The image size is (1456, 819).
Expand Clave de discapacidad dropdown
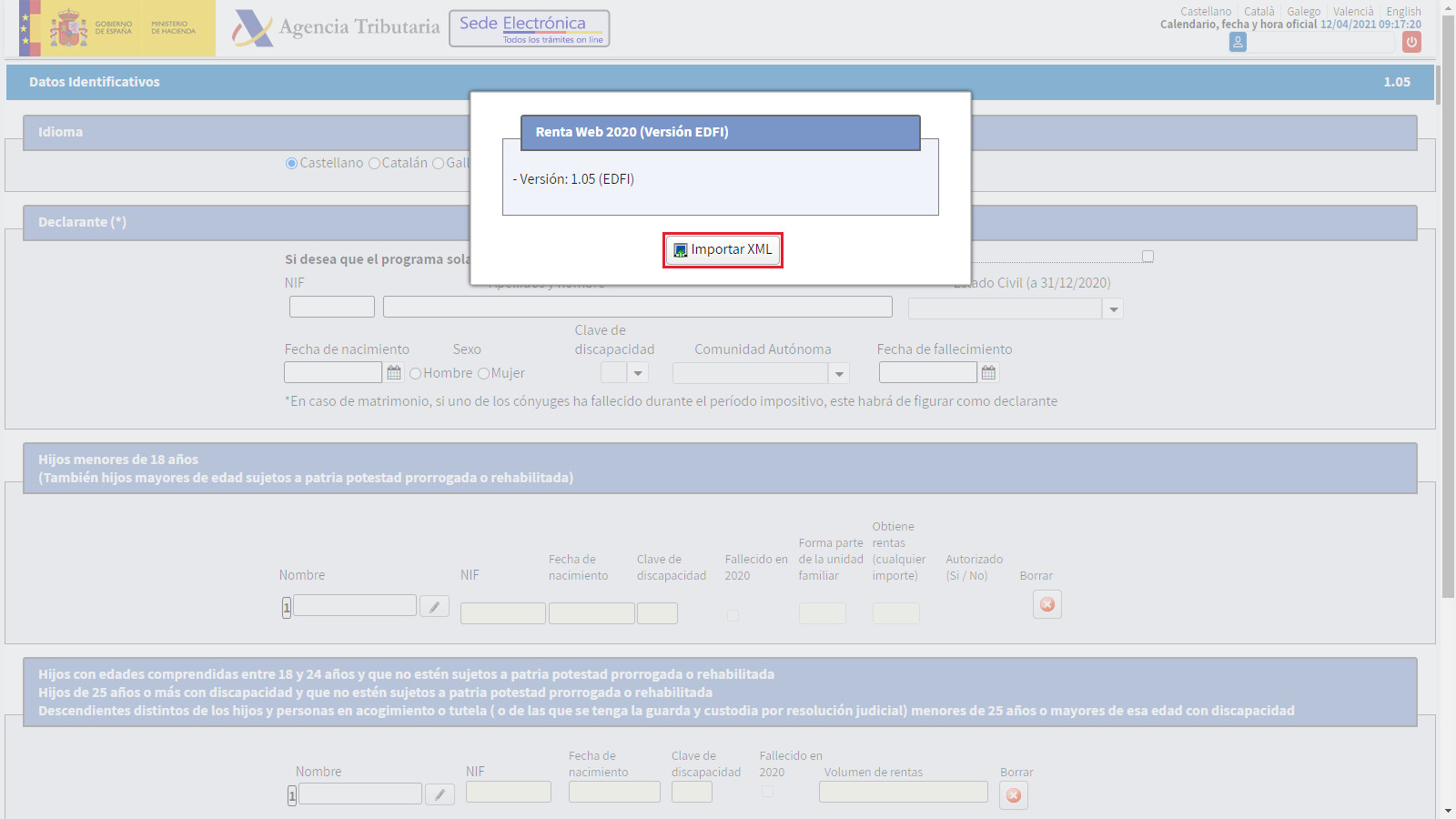(638, 372)
